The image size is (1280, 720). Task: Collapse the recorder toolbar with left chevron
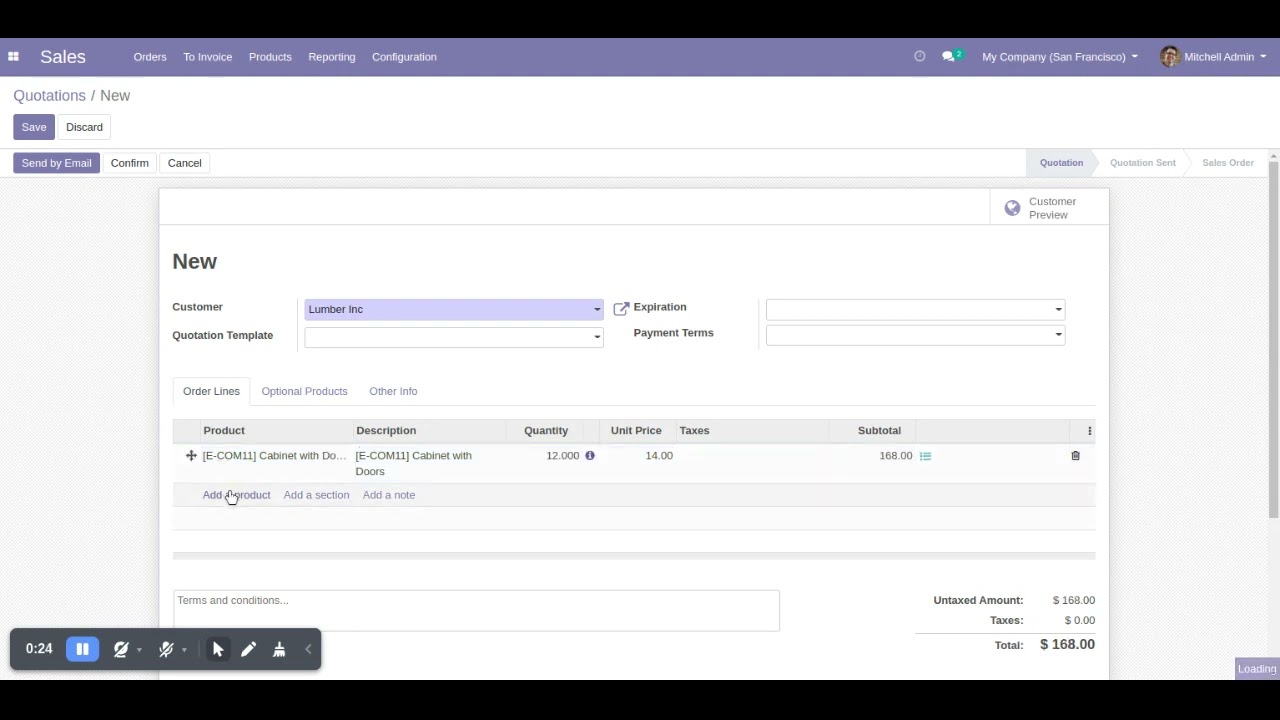pyautogui.click(x=308, y=649)
